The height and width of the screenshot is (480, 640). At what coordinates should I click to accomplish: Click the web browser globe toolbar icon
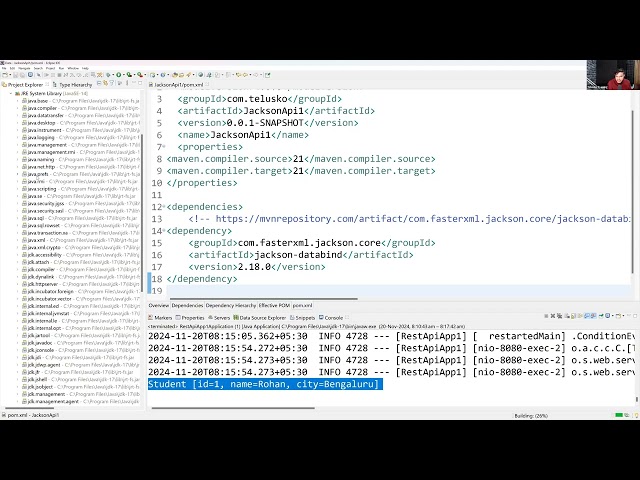(200, 75)
